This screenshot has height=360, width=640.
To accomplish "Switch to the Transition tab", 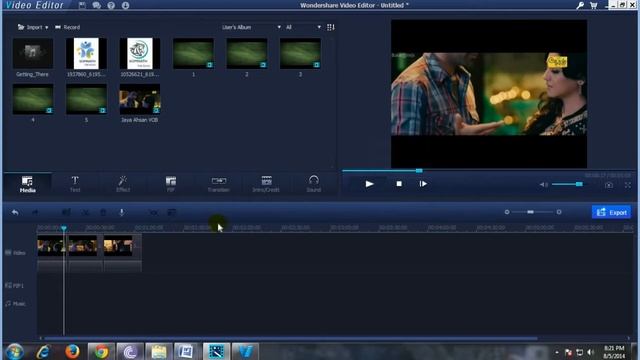I will 218,184.
